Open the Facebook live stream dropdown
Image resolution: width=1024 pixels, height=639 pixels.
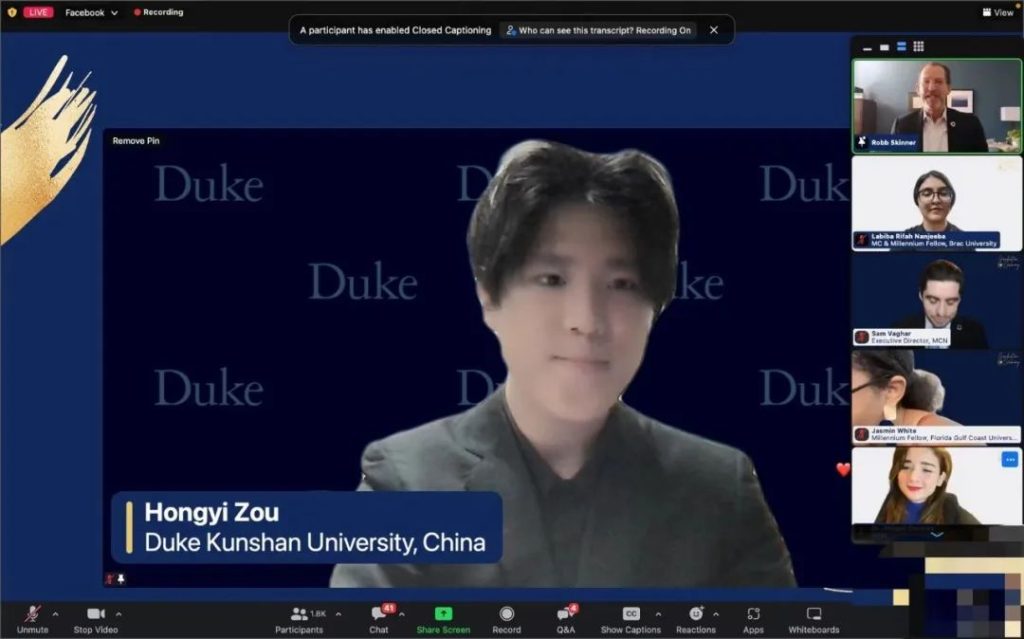click(x=91, y=13)
